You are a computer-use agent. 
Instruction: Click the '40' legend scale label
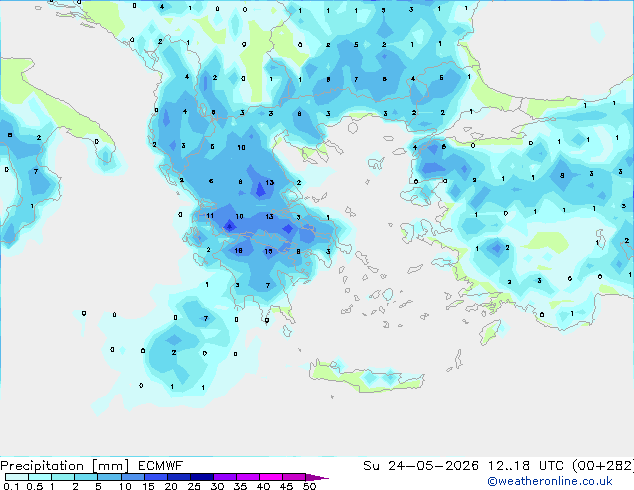click(x=263, y=486)
